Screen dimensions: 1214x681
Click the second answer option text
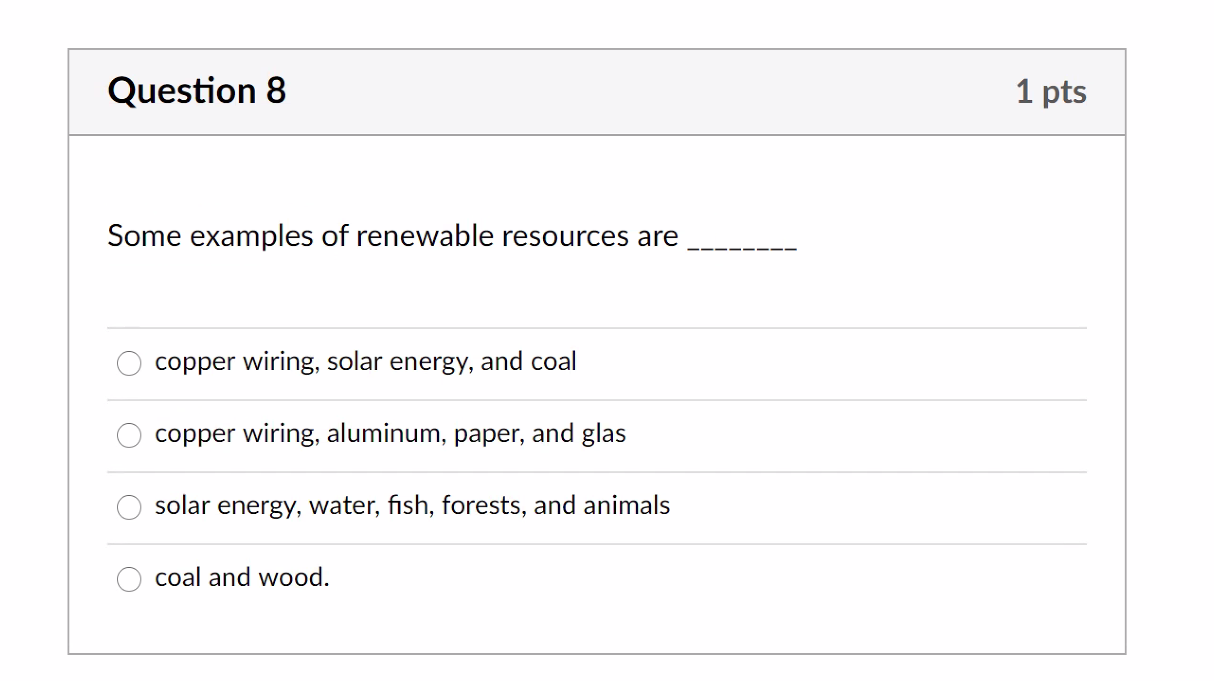pyautogui.click(x=391, y=434)
